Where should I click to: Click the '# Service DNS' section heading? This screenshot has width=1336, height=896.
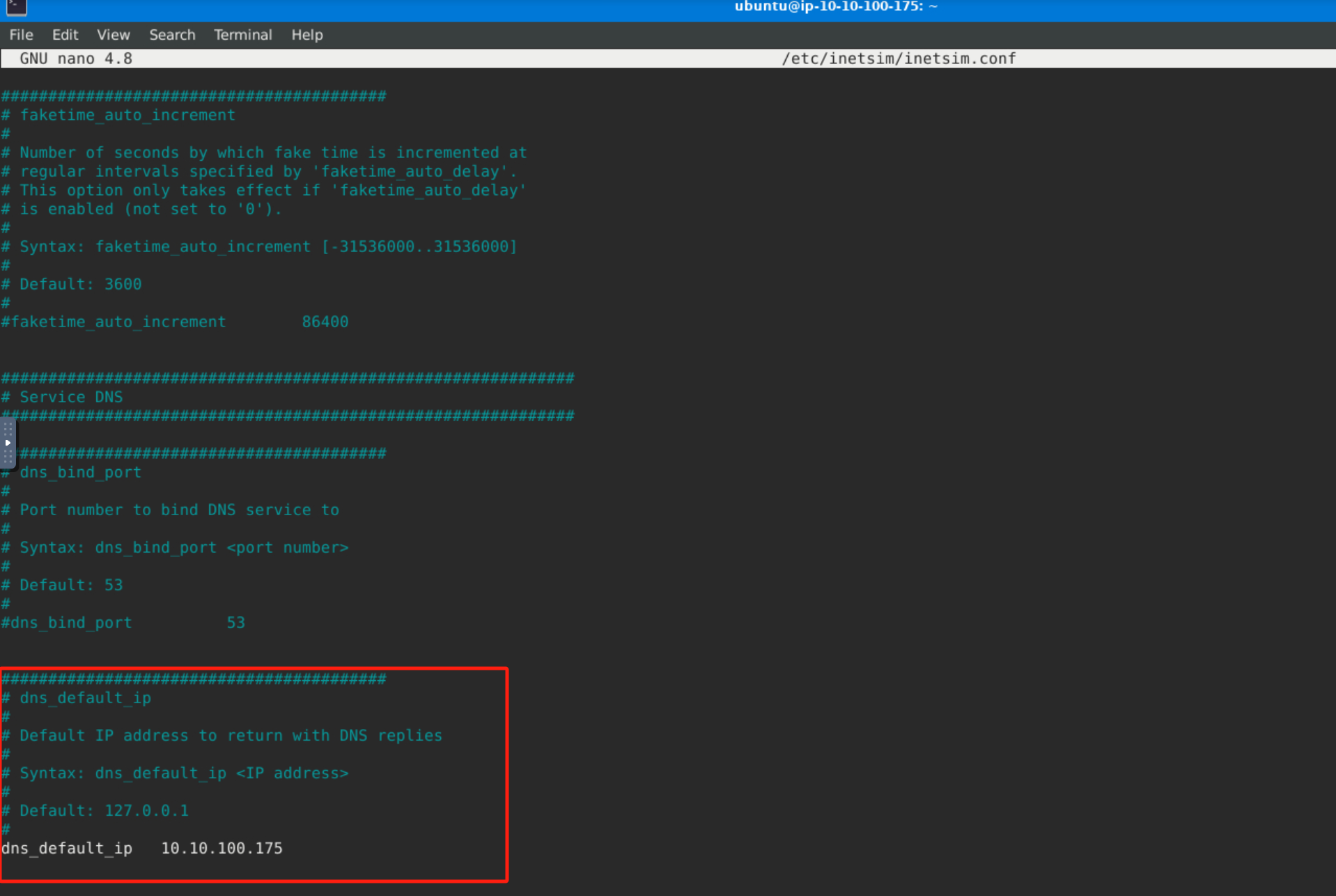point(62,397)
